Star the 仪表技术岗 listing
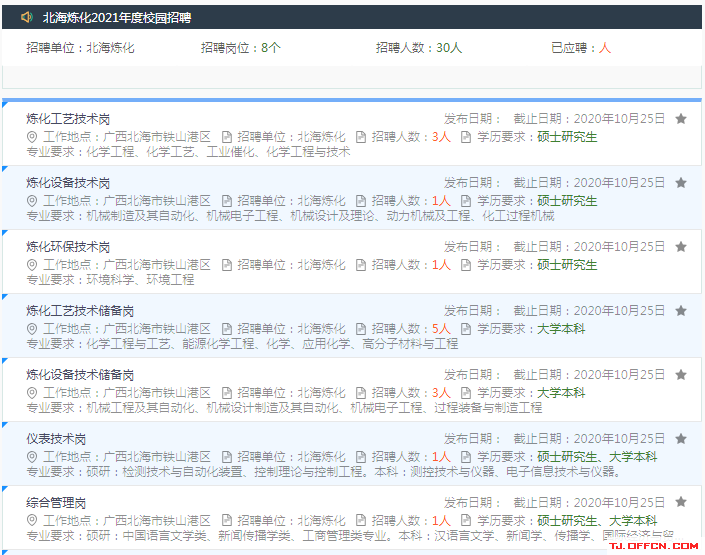 click(681, 439)
